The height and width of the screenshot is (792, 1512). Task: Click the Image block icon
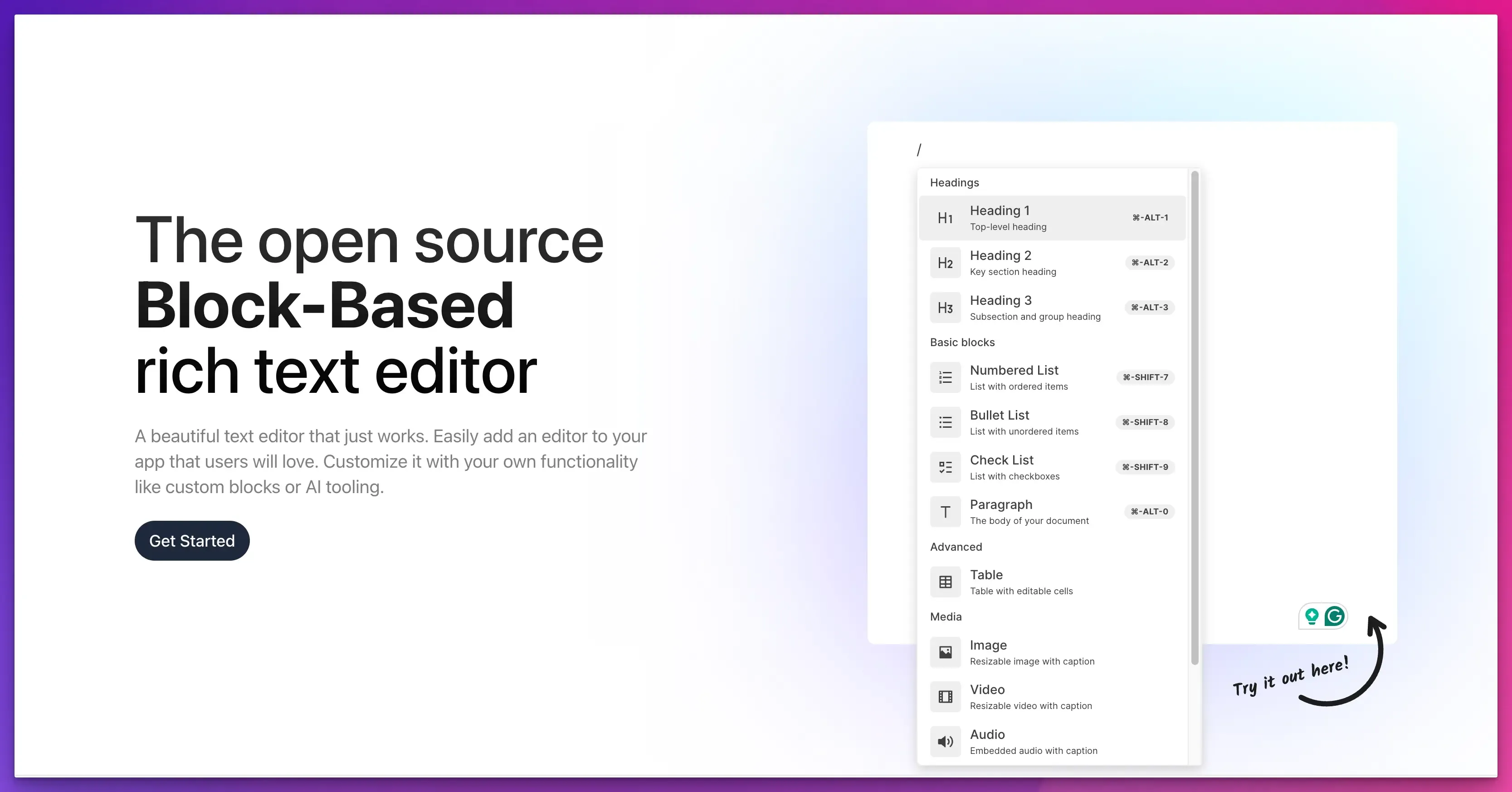945,652
